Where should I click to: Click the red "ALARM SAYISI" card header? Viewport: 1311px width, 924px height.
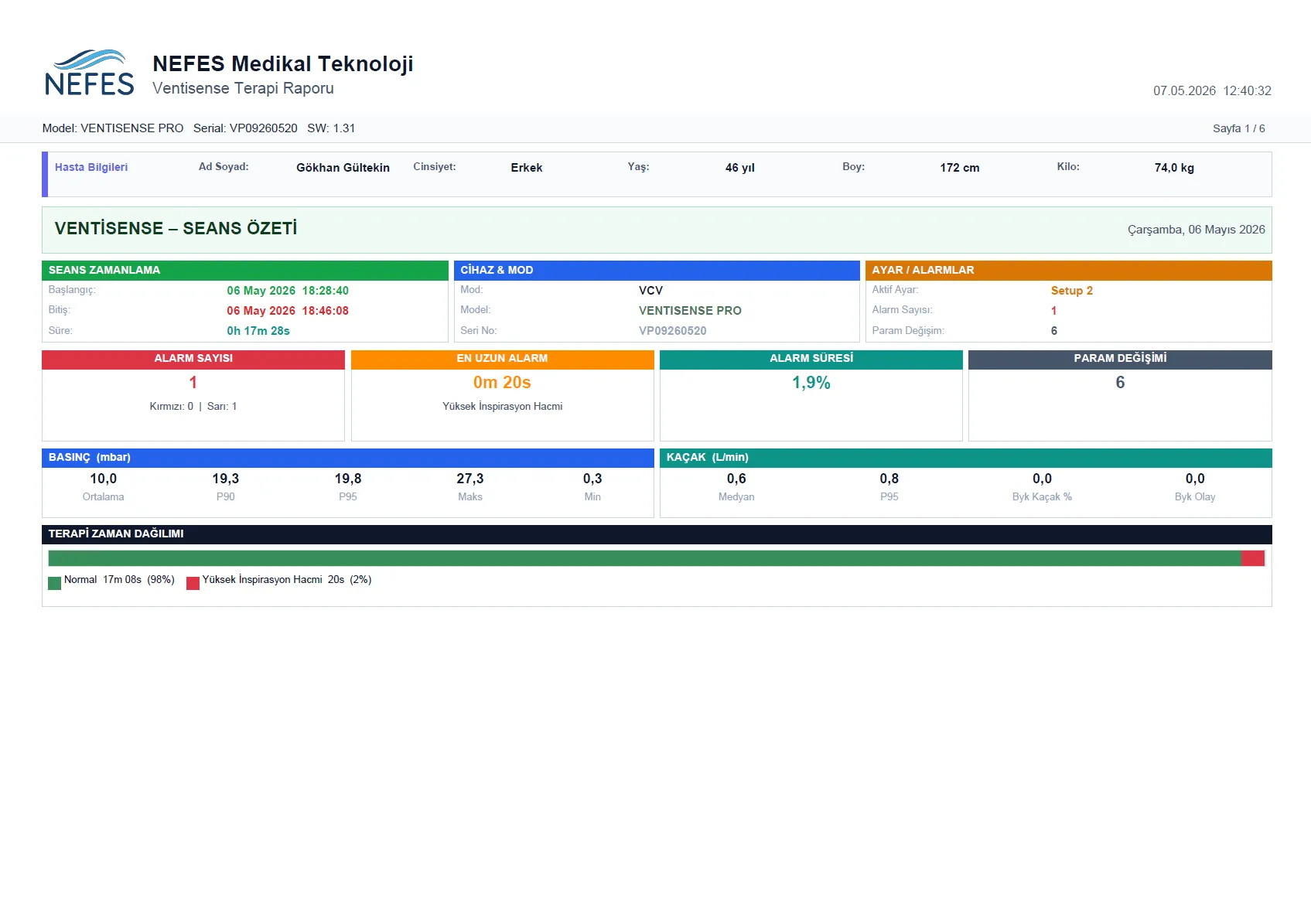193,359
